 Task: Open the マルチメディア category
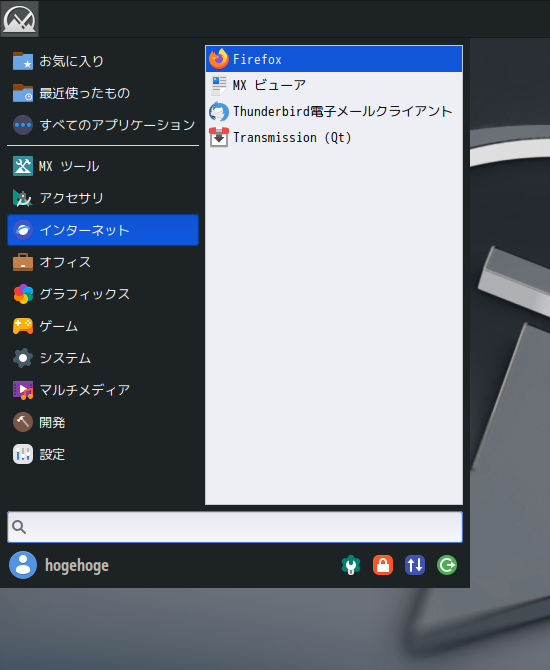(103, 390)
